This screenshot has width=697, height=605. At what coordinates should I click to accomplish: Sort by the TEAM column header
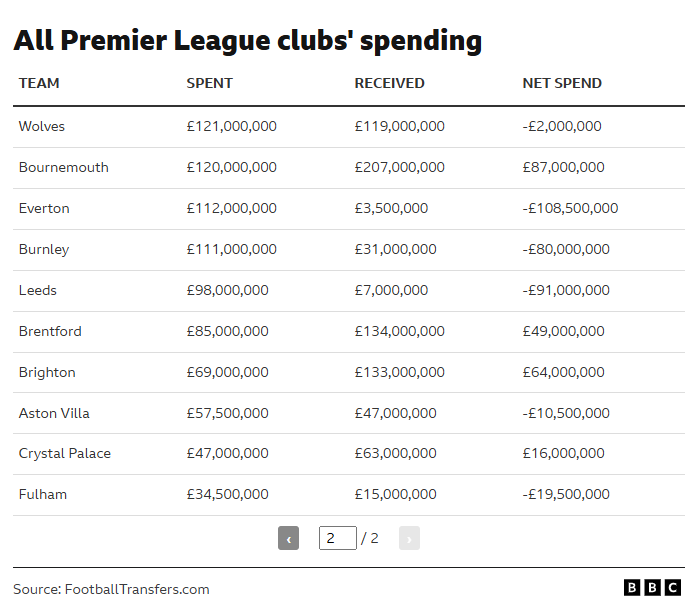[x=39, y=83]
